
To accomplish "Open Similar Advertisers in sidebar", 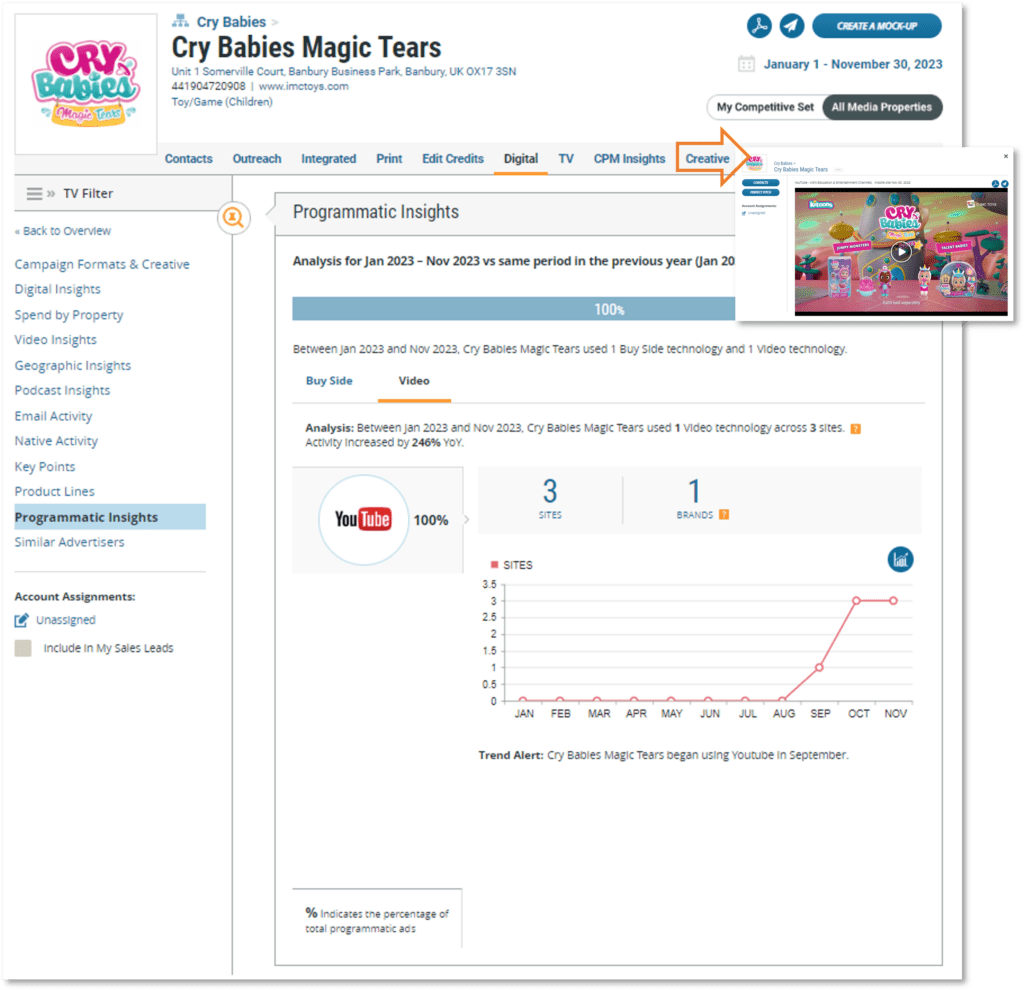I will point(69,543).
